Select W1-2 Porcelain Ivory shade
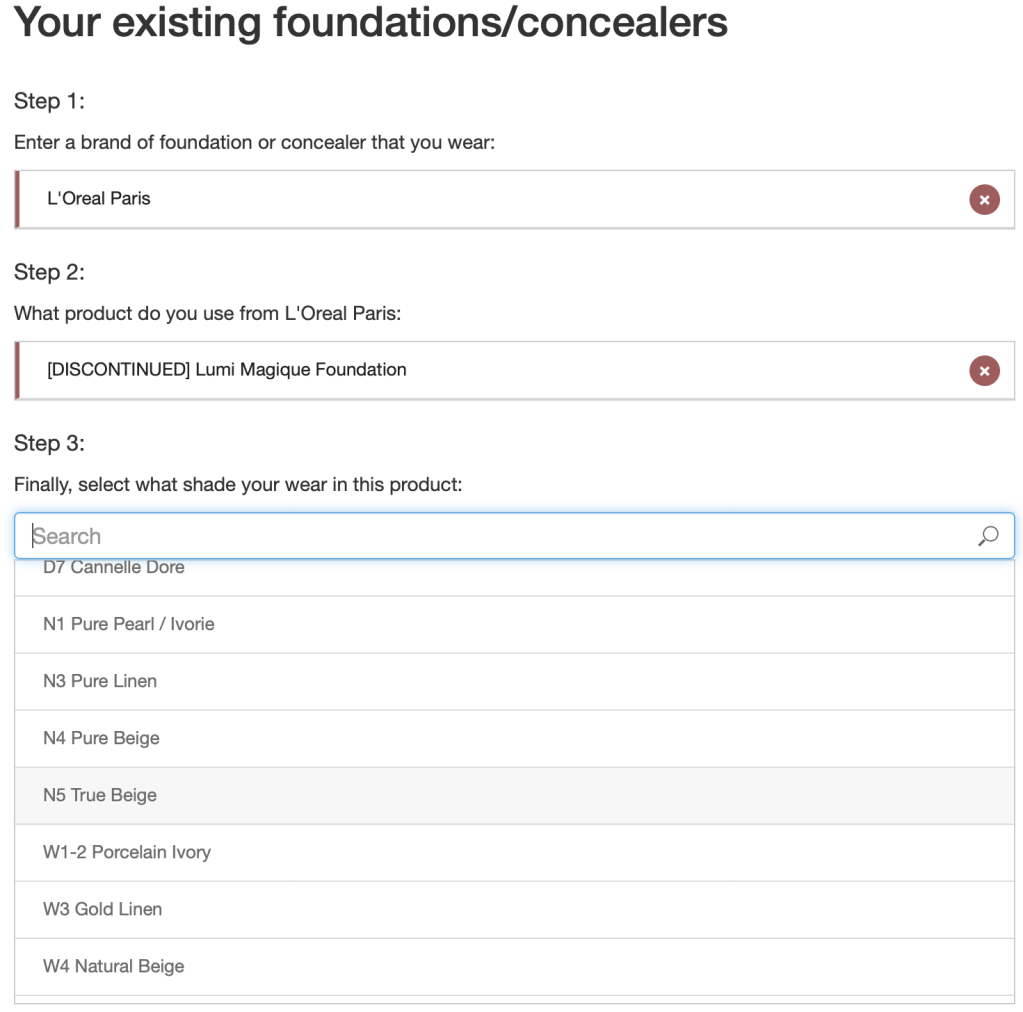Image resolution: width=1023 pixels, height=1012 pixels. [127, 852]
